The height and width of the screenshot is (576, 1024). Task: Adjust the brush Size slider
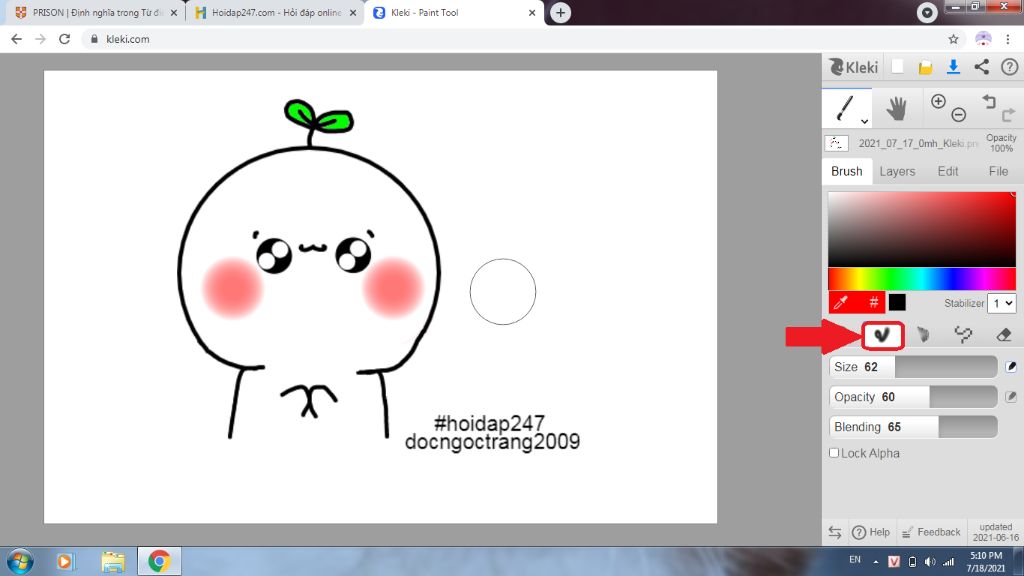coord(913,367)
